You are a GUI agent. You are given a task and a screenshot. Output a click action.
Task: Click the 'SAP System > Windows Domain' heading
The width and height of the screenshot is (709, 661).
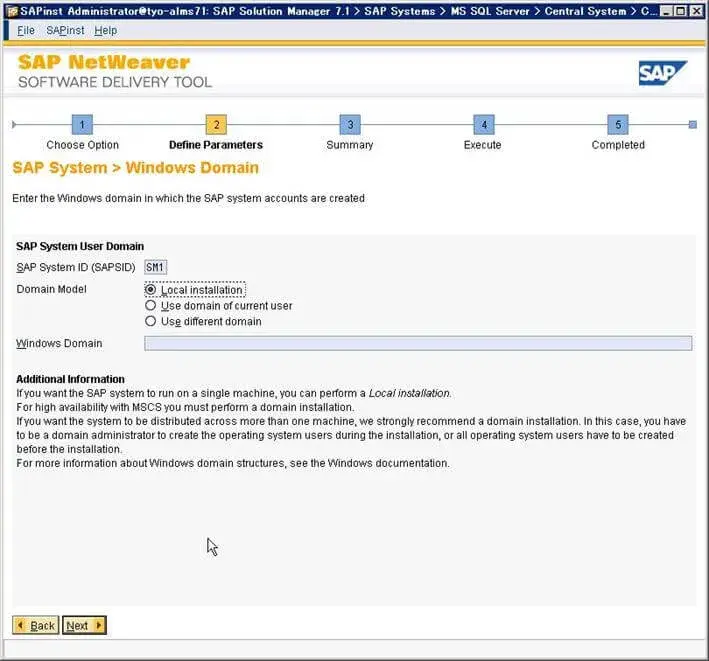click(136, 168)
